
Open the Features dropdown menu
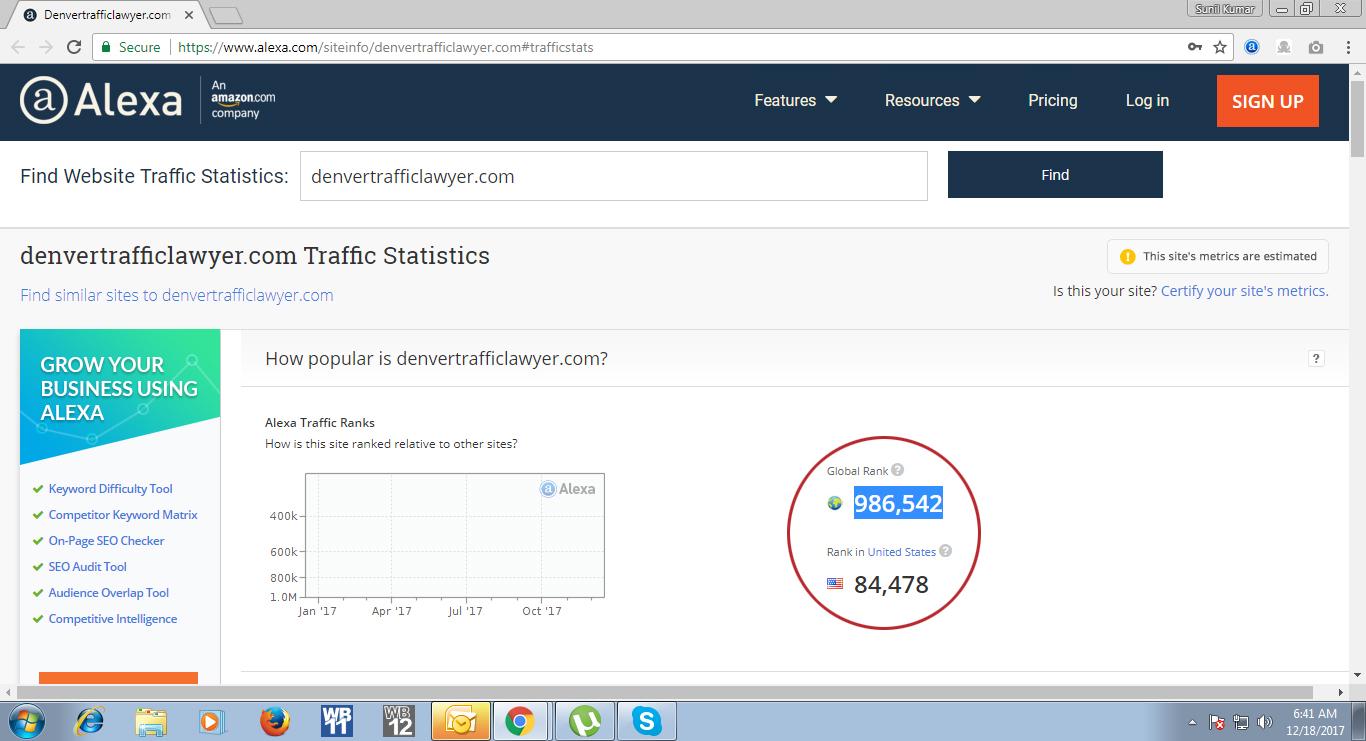[x=796, y=100]
